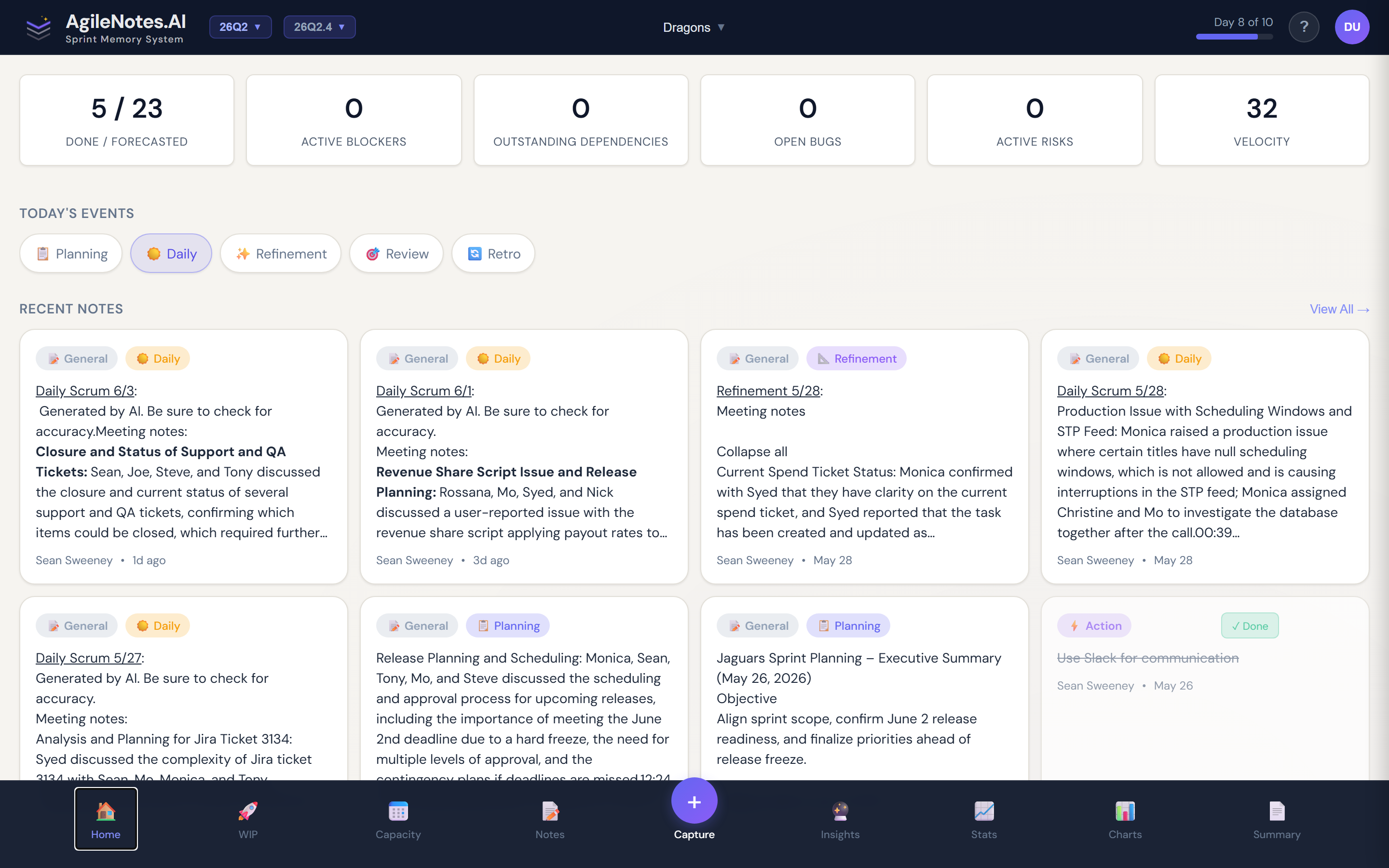
Task: Click the Velocity stat card
Action: [x=1262, y=120]
